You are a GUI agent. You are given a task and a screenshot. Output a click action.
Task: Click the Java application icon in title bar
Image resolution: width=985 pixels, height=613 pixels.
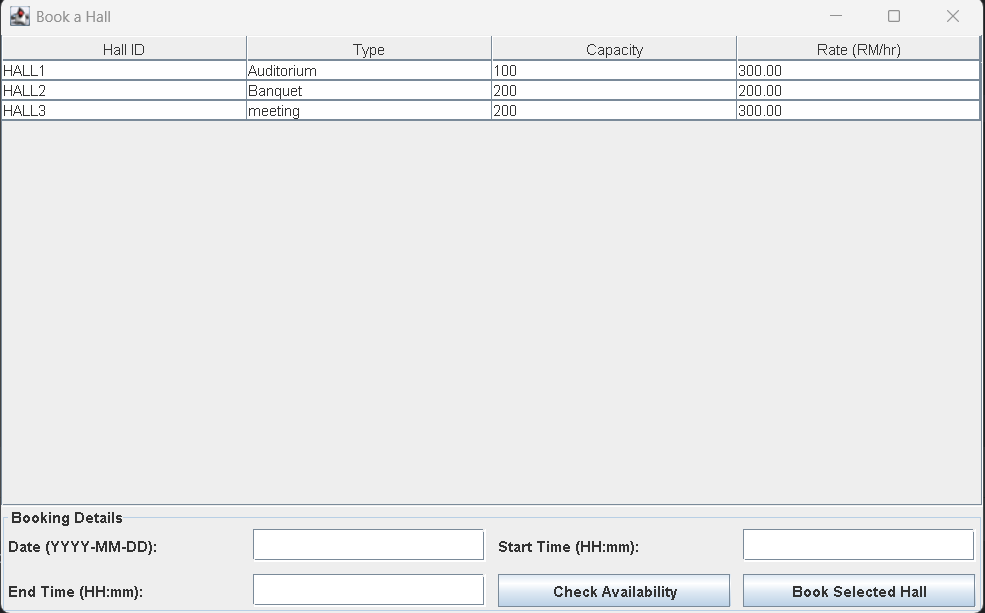click(20, 16)
